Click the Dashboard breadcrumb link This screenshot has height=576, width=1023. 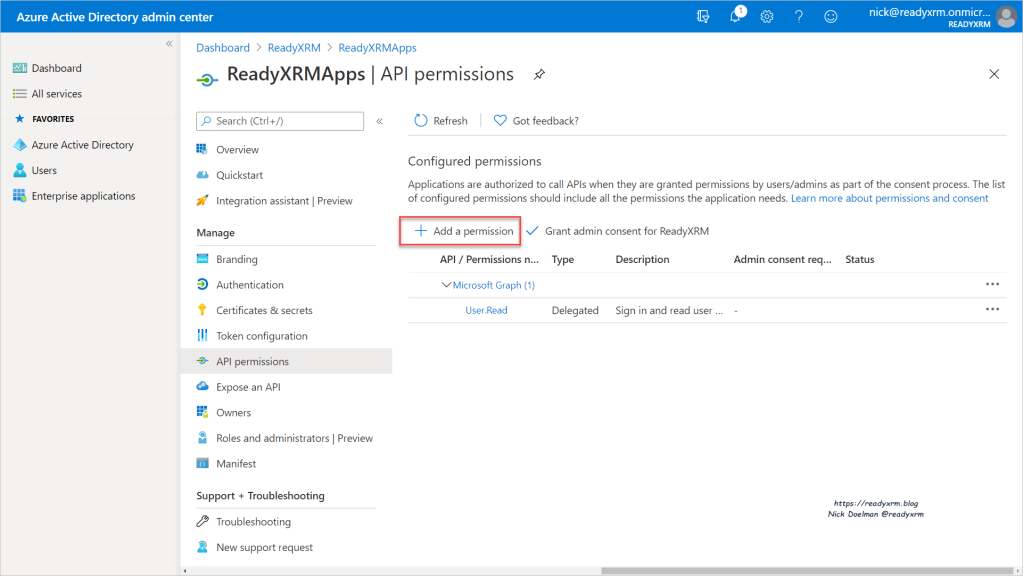click(x=223, y=48)
